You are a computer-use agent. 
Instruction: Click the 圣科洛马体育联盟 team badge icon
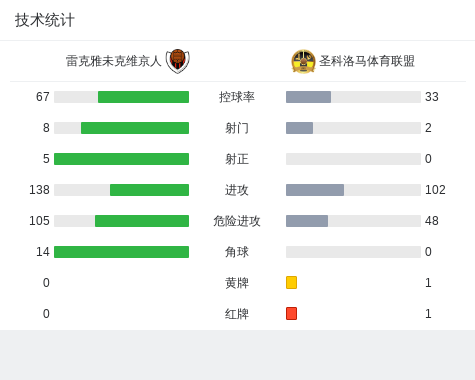point(303,61)
